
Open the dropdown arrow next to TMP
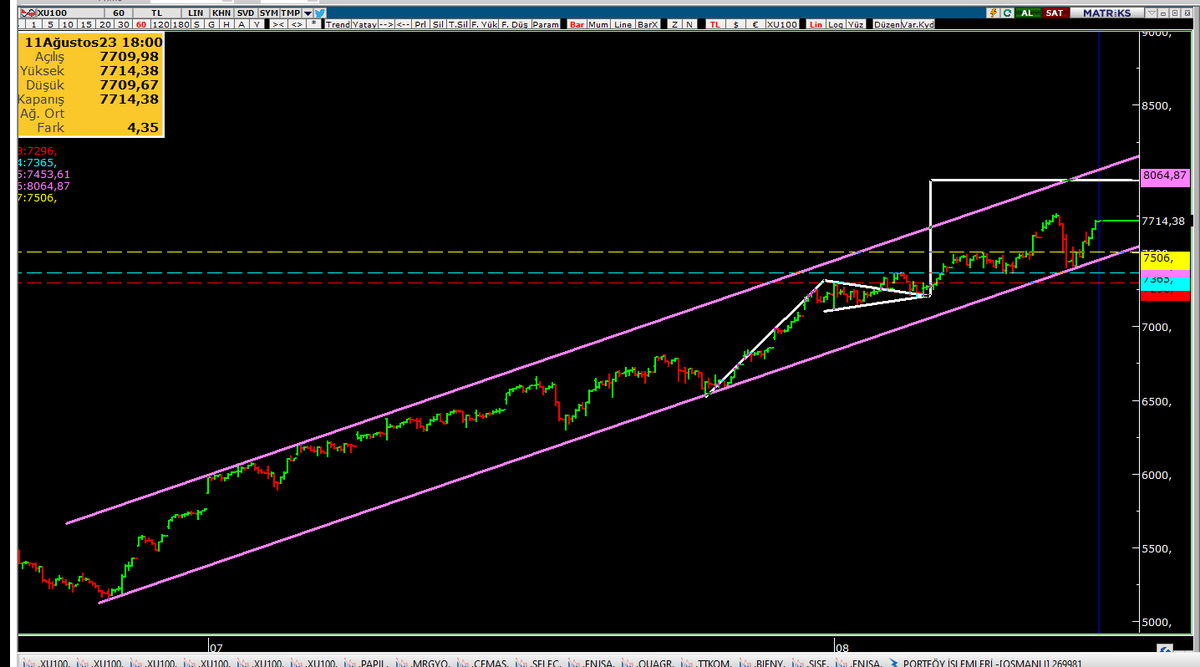click(308, 11)
